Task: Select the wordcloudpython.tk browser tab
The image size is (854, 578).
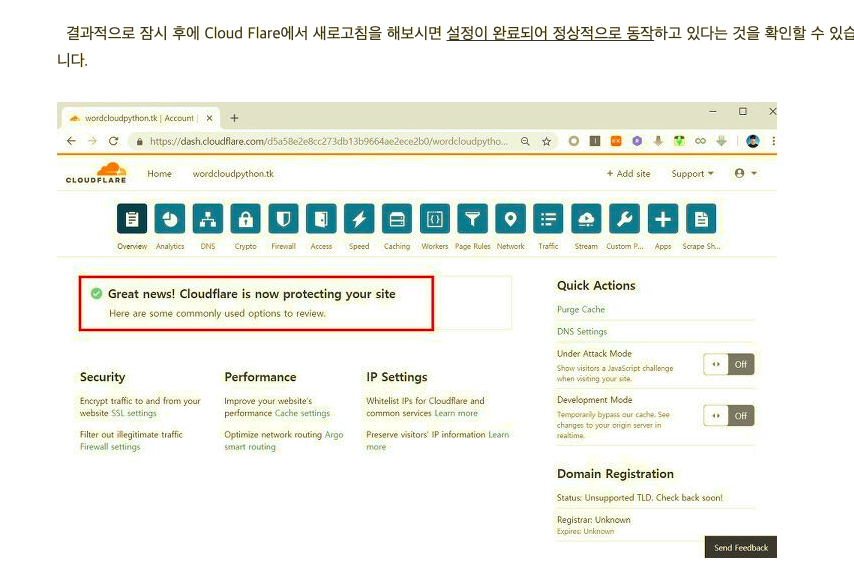Action: [x=139, y=118]
